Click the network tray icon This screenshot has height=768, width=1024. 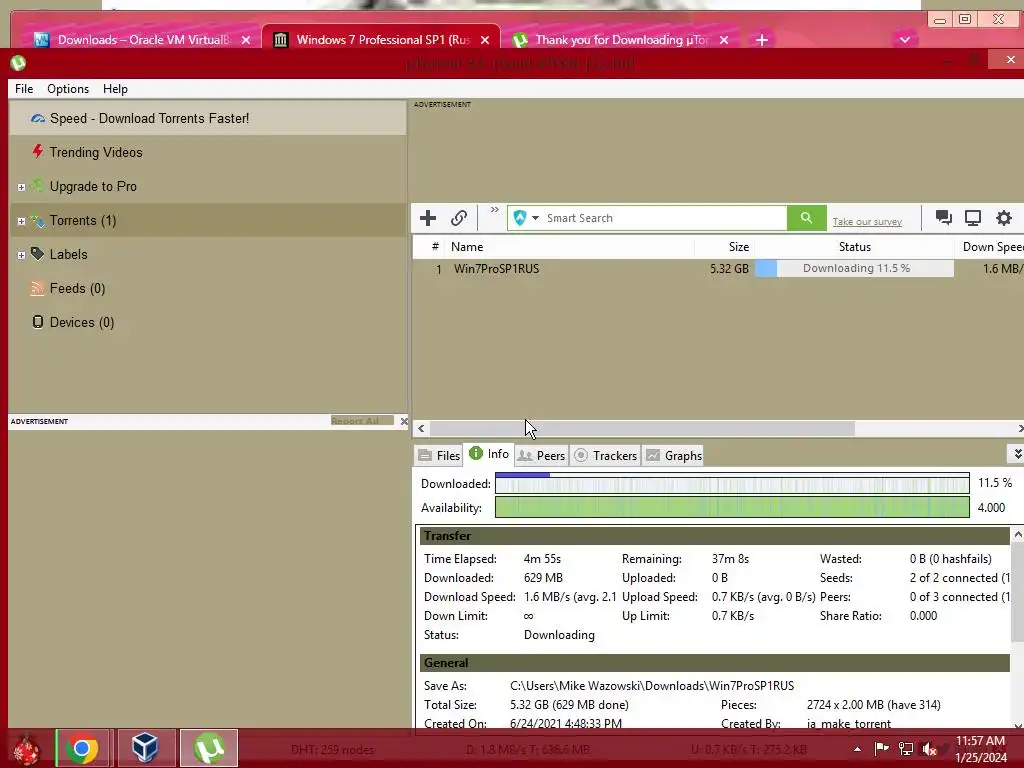[906, 748]
